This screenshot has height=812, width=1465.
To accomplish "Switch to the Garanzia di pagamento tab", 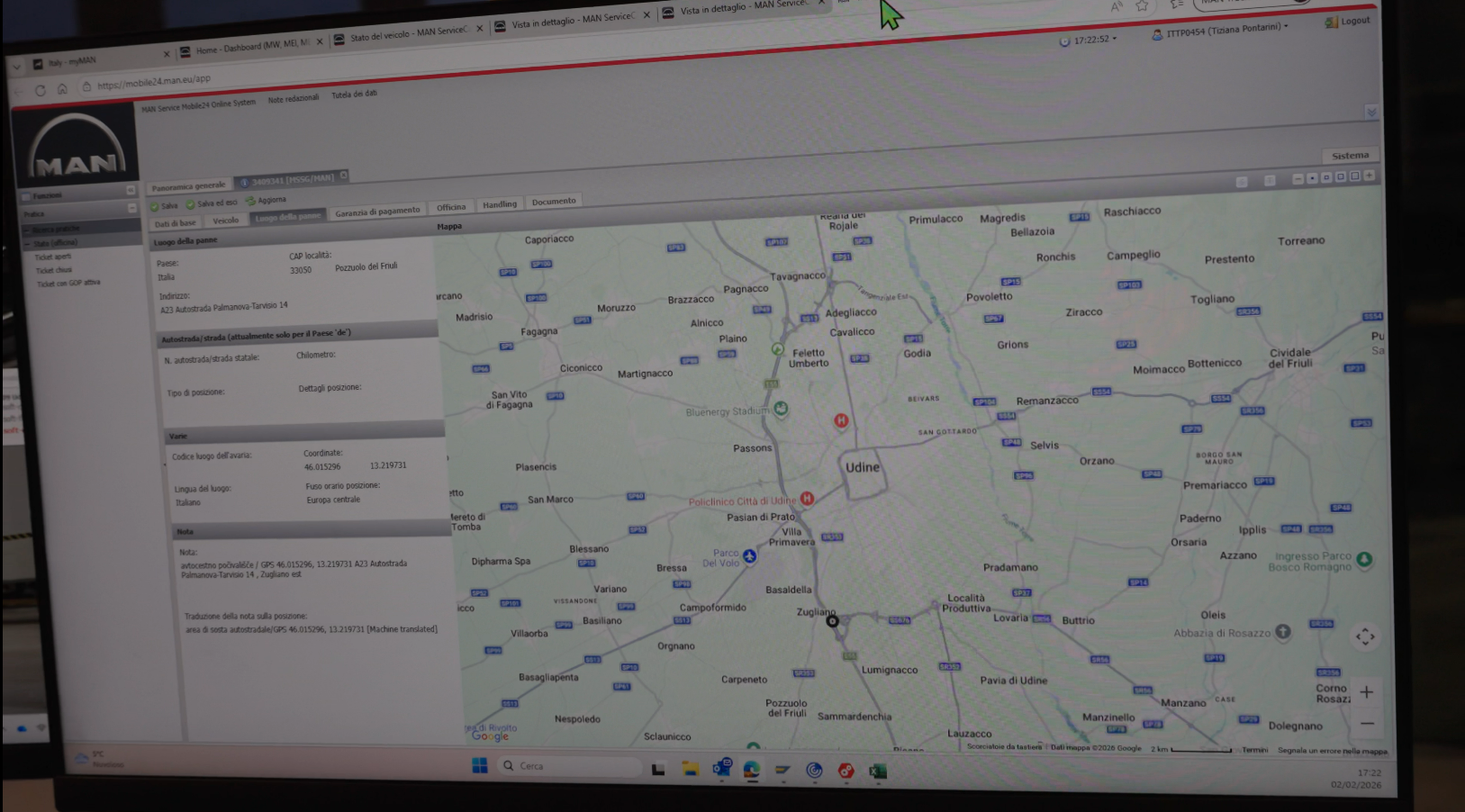I will (x=377, y=212).
